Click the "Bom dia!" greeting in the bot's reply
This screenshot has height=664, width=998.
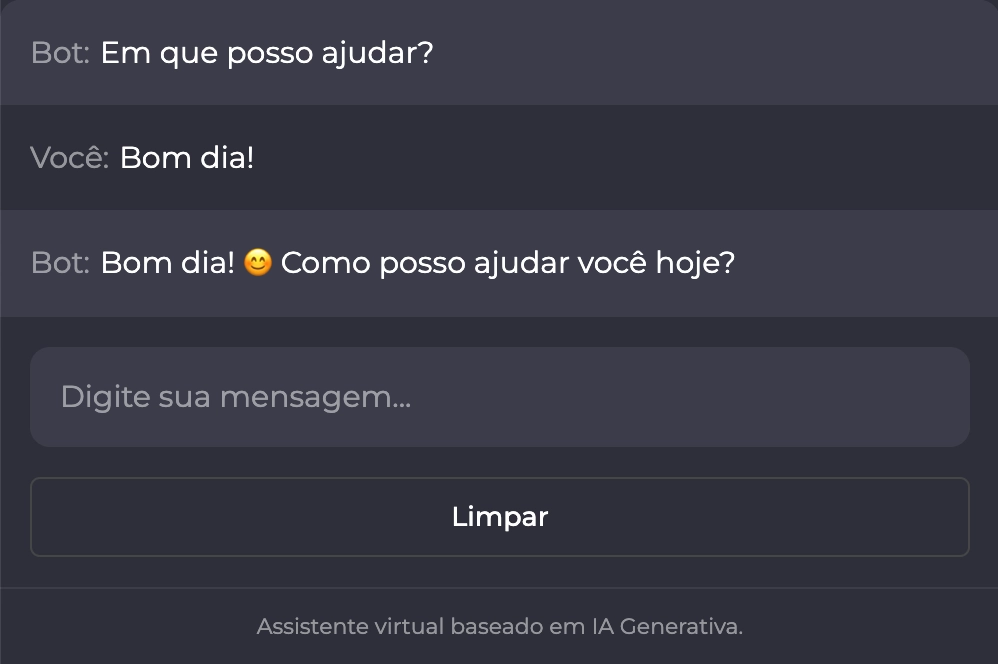point(168,264)
